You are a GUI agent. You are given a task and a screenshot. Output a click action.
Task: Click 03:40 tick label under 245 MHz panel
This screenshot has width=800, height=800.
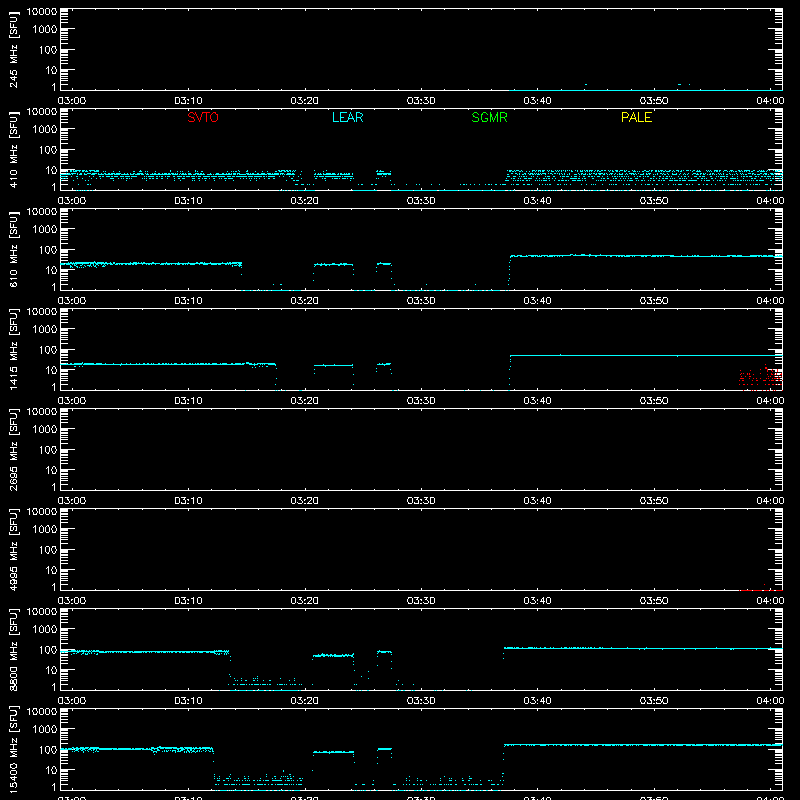pyautogui.click(x=537, y=101)
